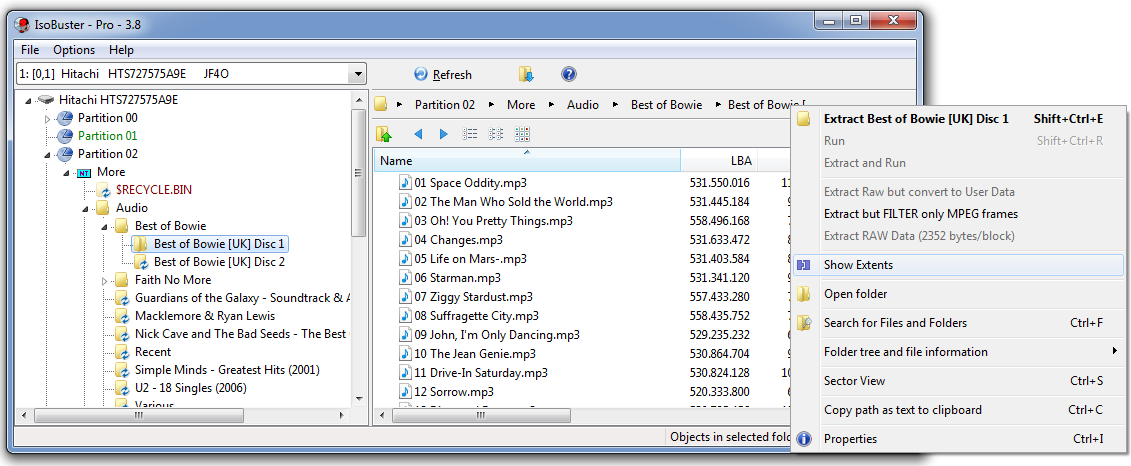
Task: Choose Show Extents in context menu
Action: (x=958, y=265)
